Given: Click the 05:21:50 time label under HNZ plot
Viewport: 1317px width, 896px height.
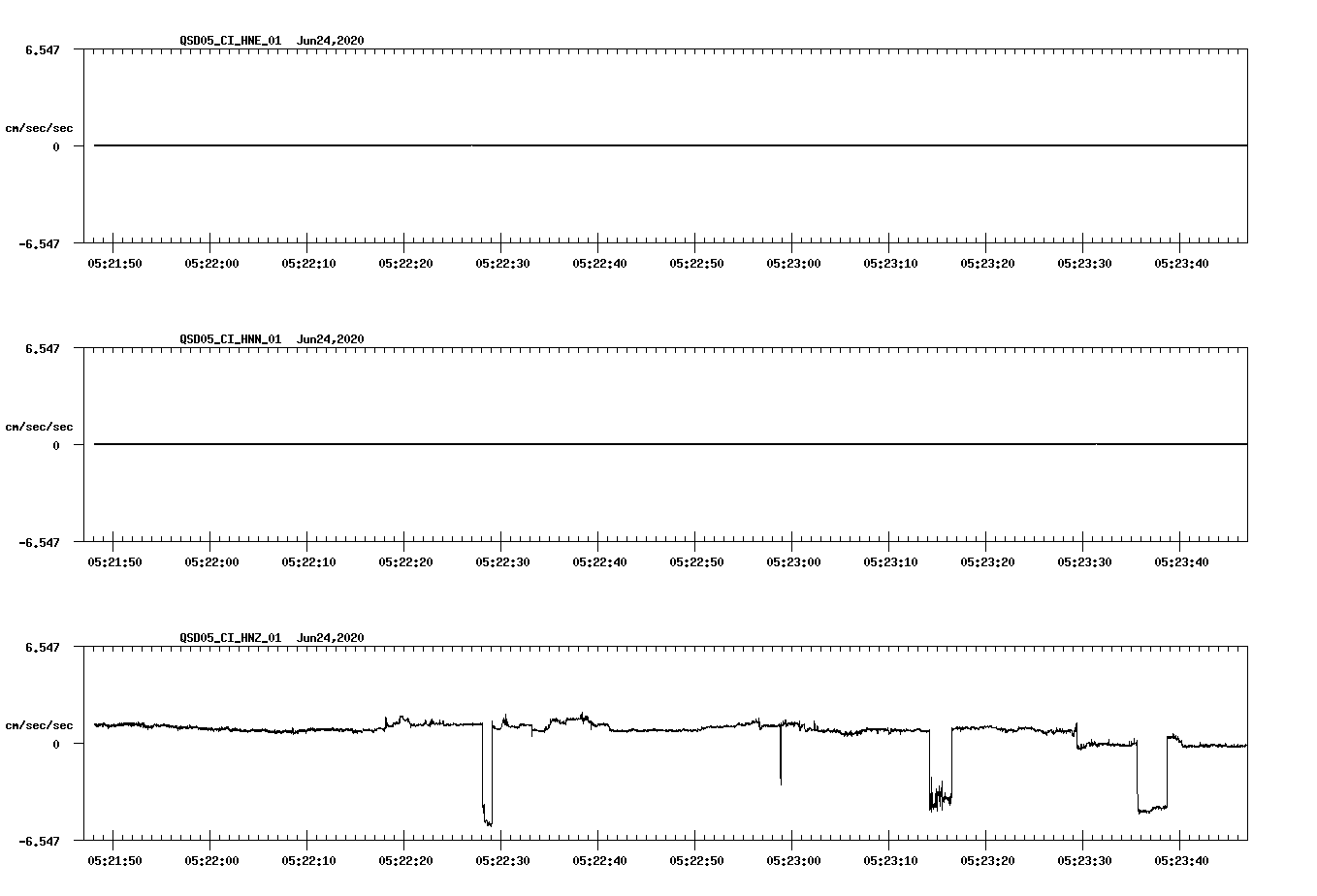Looking at the screenshot, I should (114, 860).
